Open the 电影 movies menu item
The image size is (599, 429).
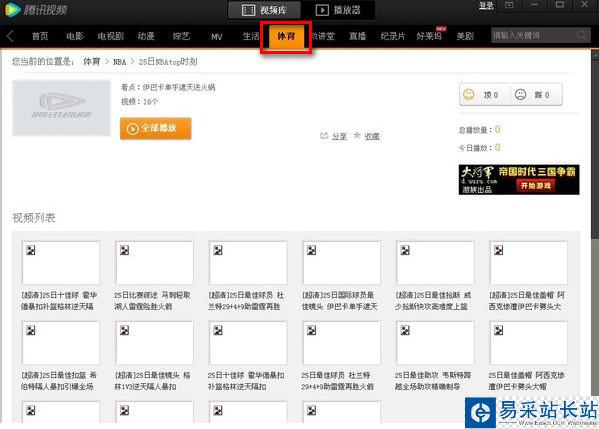(74, 36)
